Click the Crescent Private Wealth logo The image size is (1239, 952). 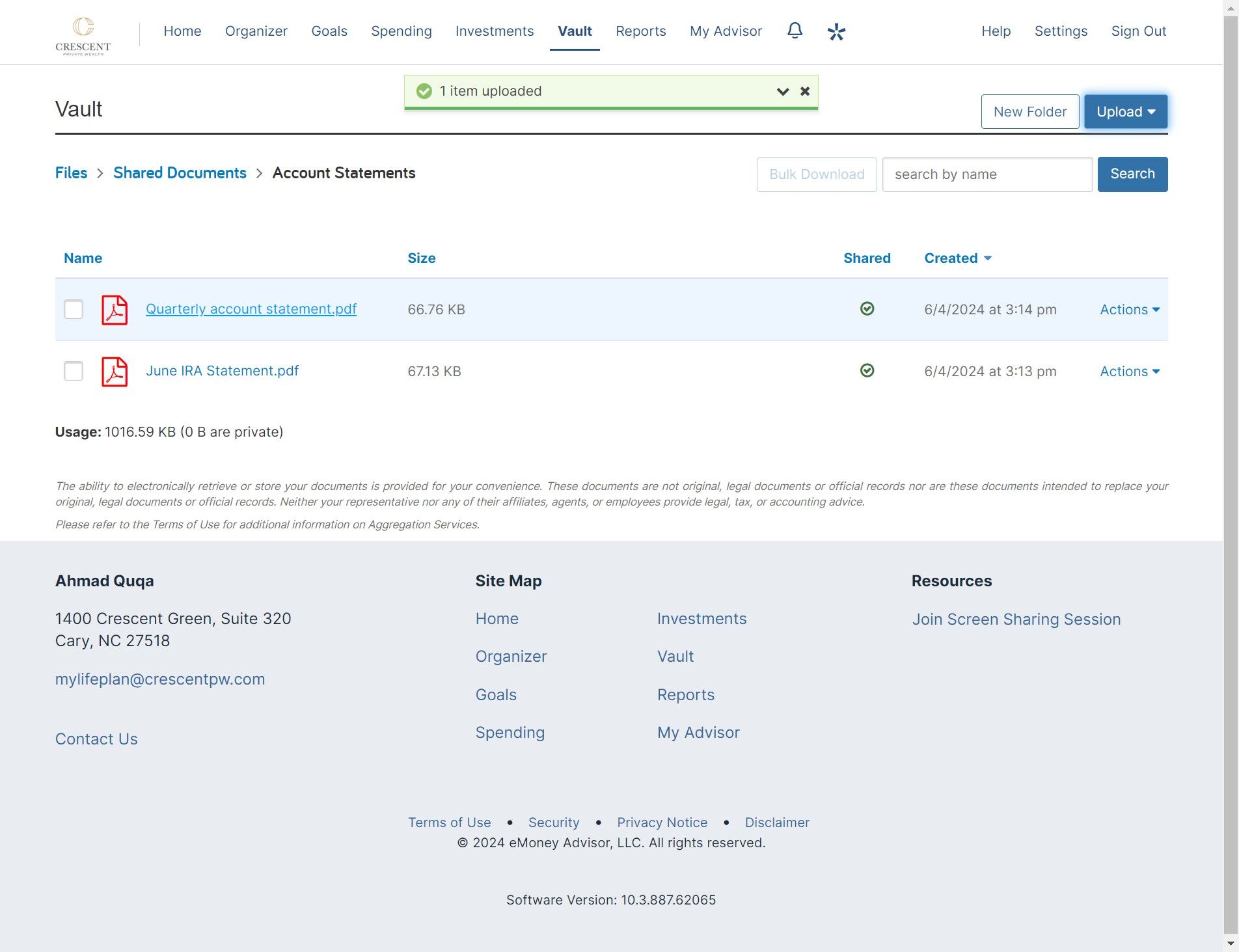pos(83,36)
